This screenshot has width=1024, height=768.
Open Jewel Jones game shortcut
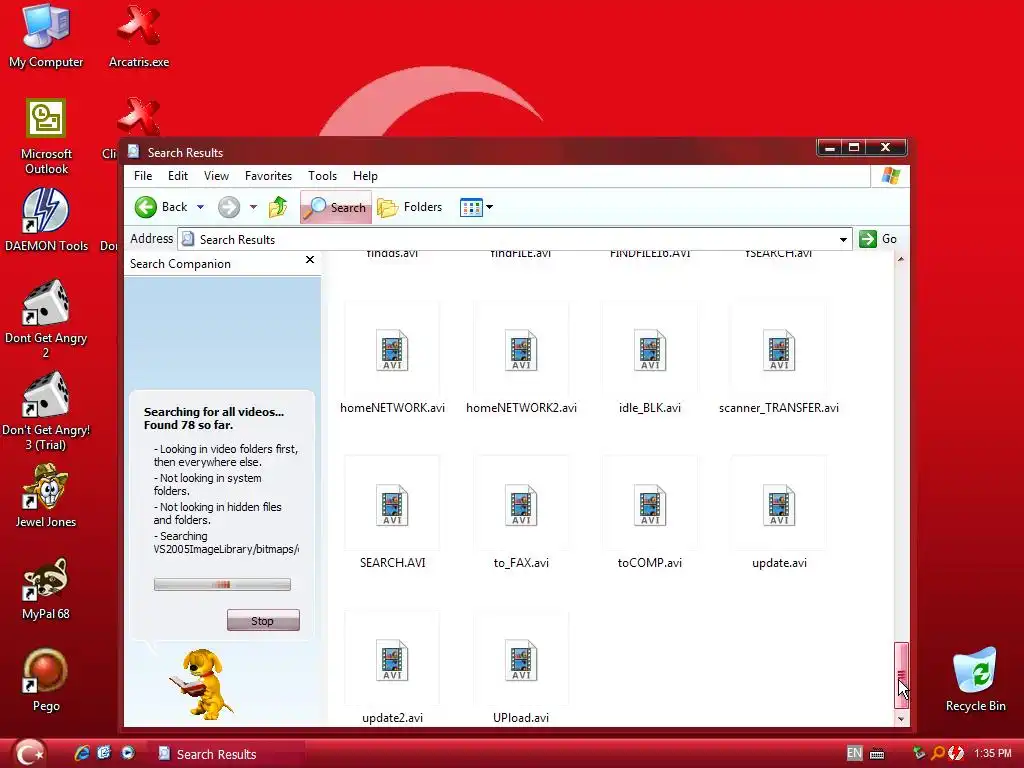click(x=46, y=496)
